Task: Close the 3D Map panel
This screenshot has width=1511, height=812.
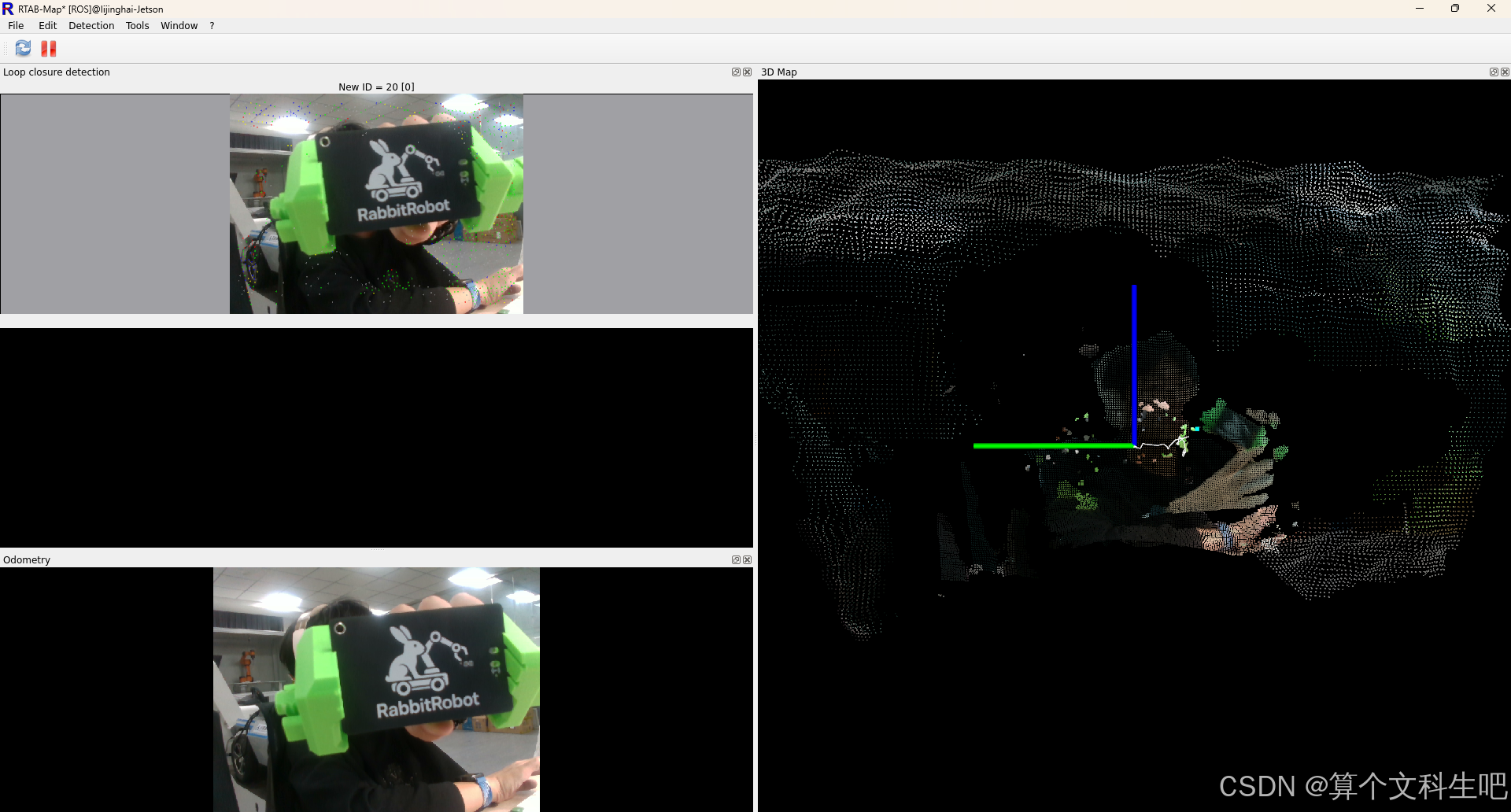Action: coord(1505,72)
